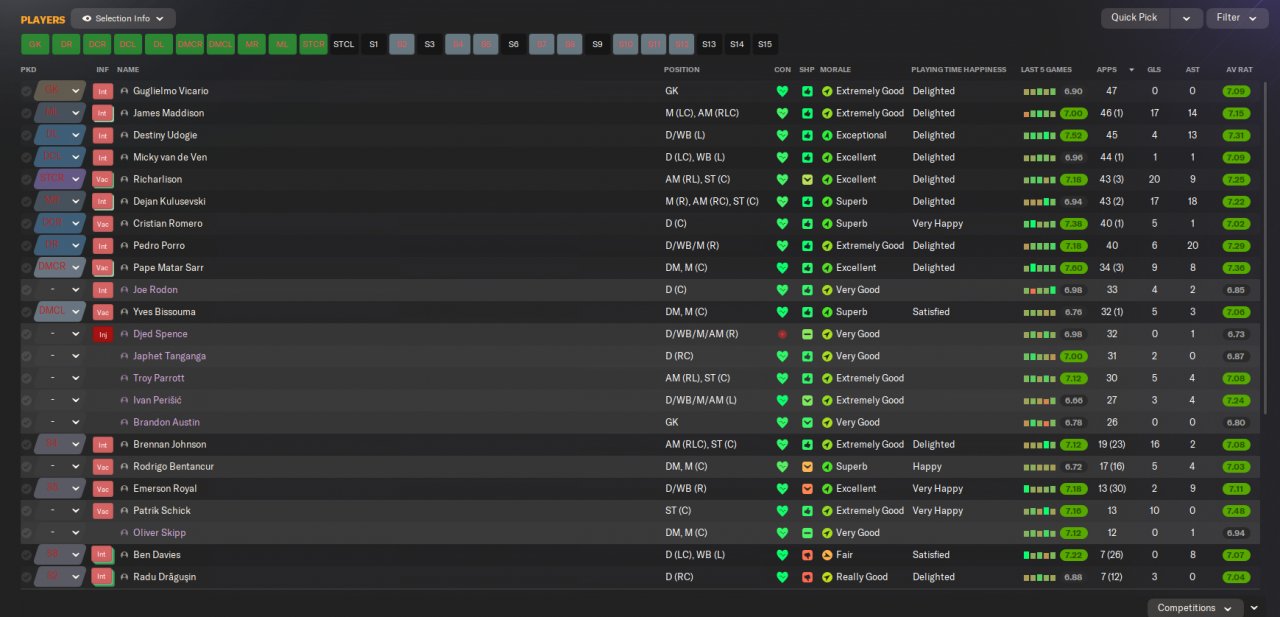
Task: Click the Quick Pick button
Action: click(1135, 18)
